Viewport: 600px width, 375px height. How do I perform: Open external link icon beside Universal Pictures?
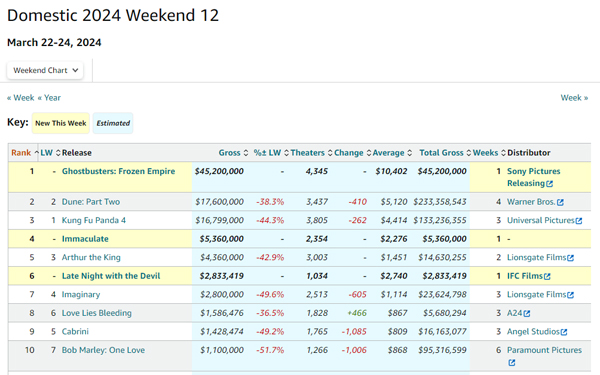tap(579, 221)
